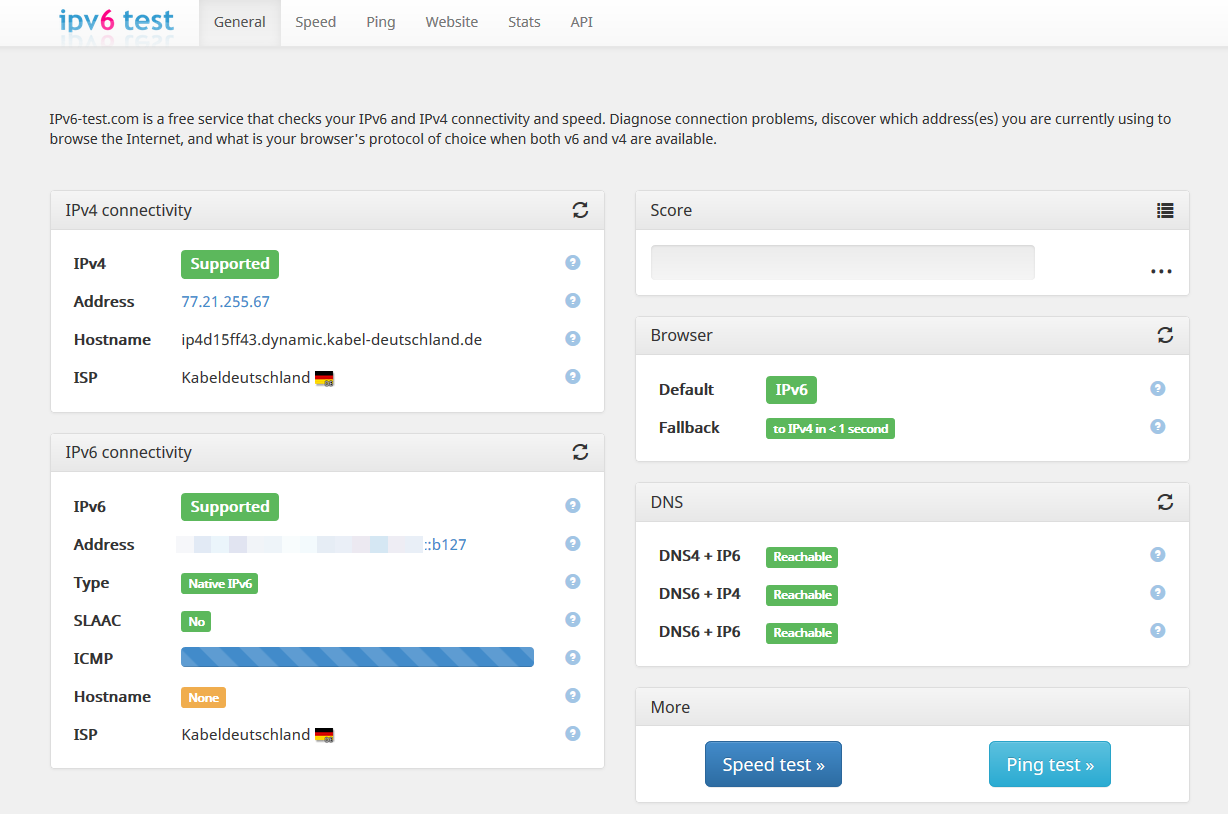This screenshot has height=814, width=1228.
Task: Open the Ping tab
Action: (381, 22)
